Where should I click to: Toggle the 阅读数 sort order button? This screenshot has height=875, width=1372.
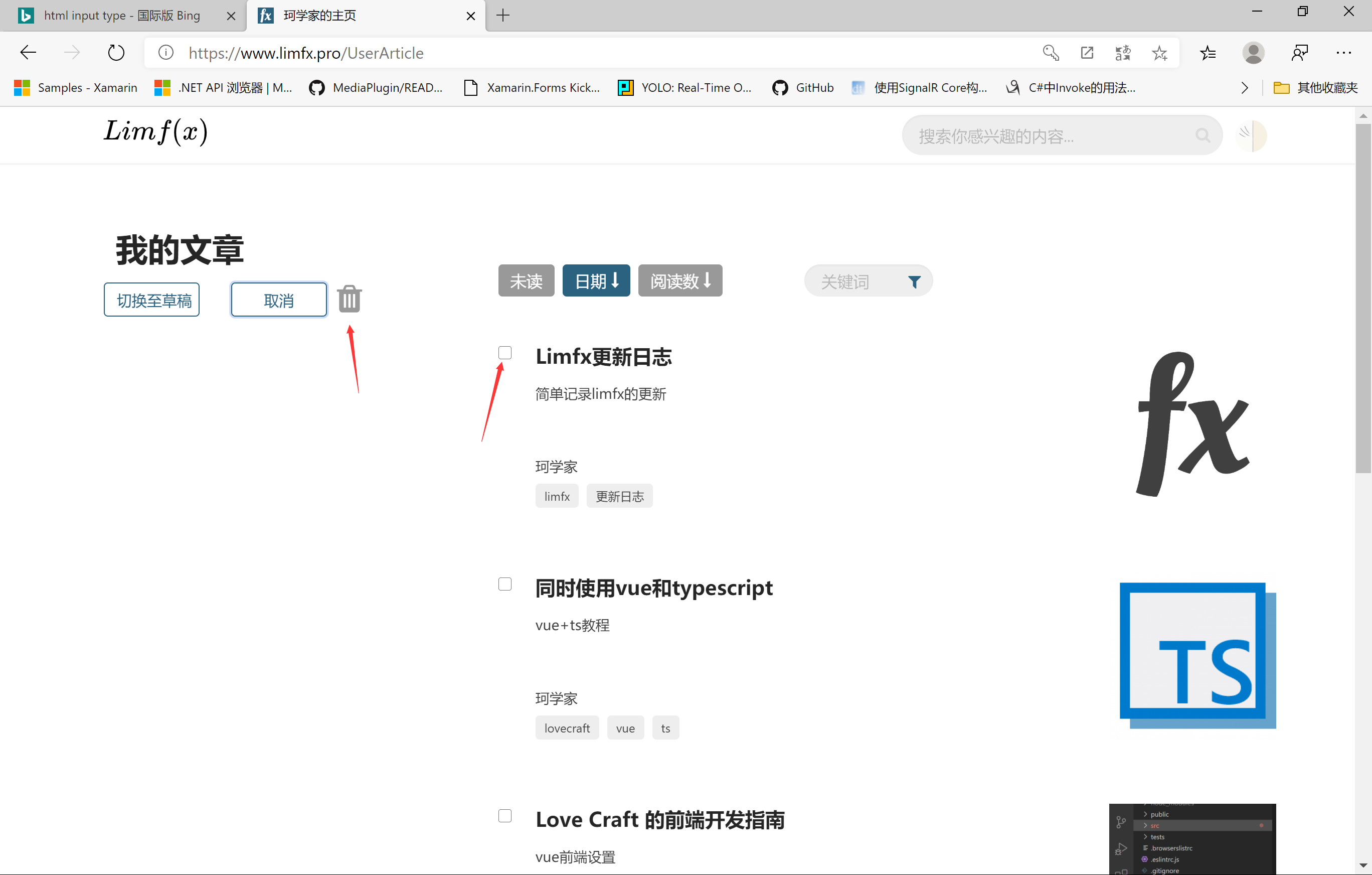coord(680,280)
